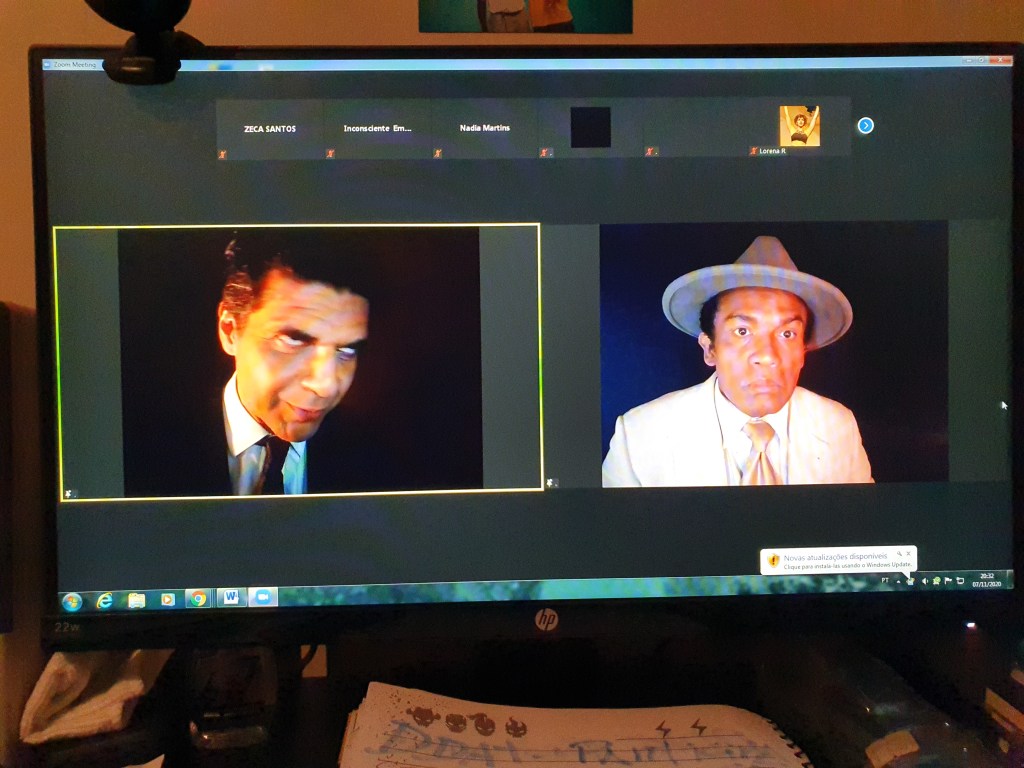
Task: Launch Internet Explorer from the taskbar
Action: coord(104,600)
